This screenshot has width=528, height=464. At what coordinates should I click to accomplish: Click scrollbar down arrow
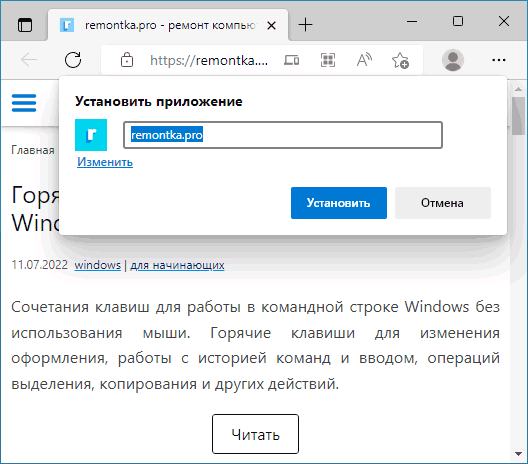[519, 454]
